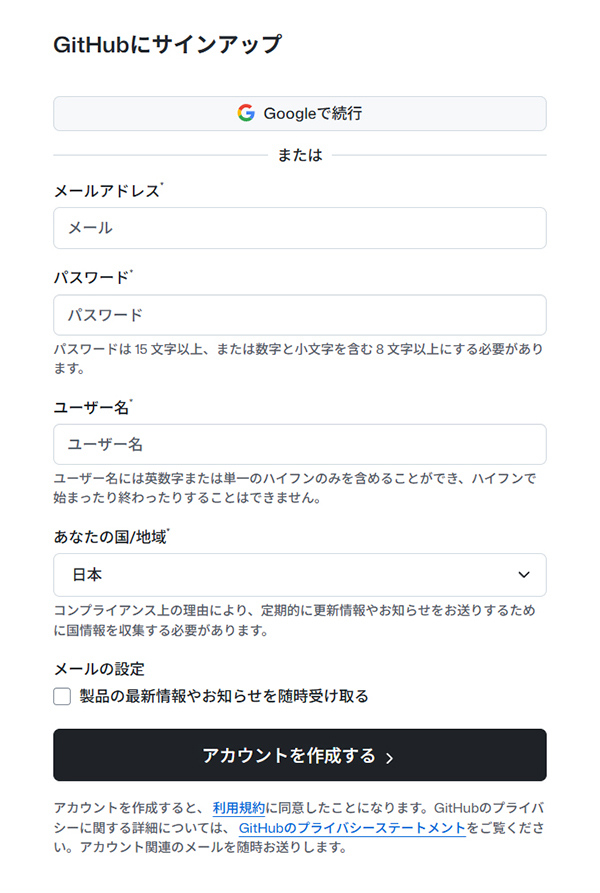
Task: Open GitHubのプライバシーステートメント link
Action: point(352,828)
